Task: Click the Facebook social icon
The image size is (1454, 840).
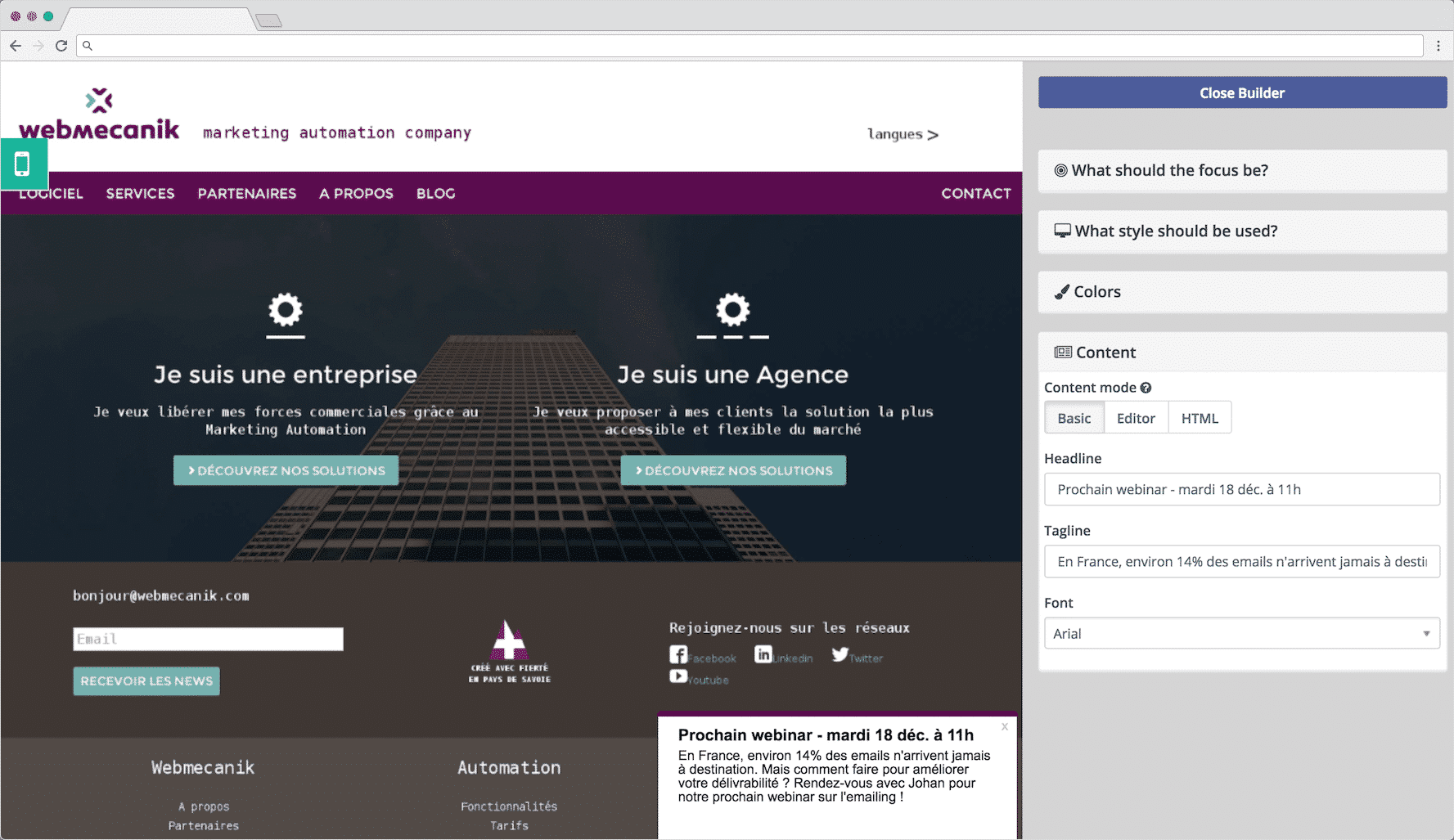Action: (678, 654)
